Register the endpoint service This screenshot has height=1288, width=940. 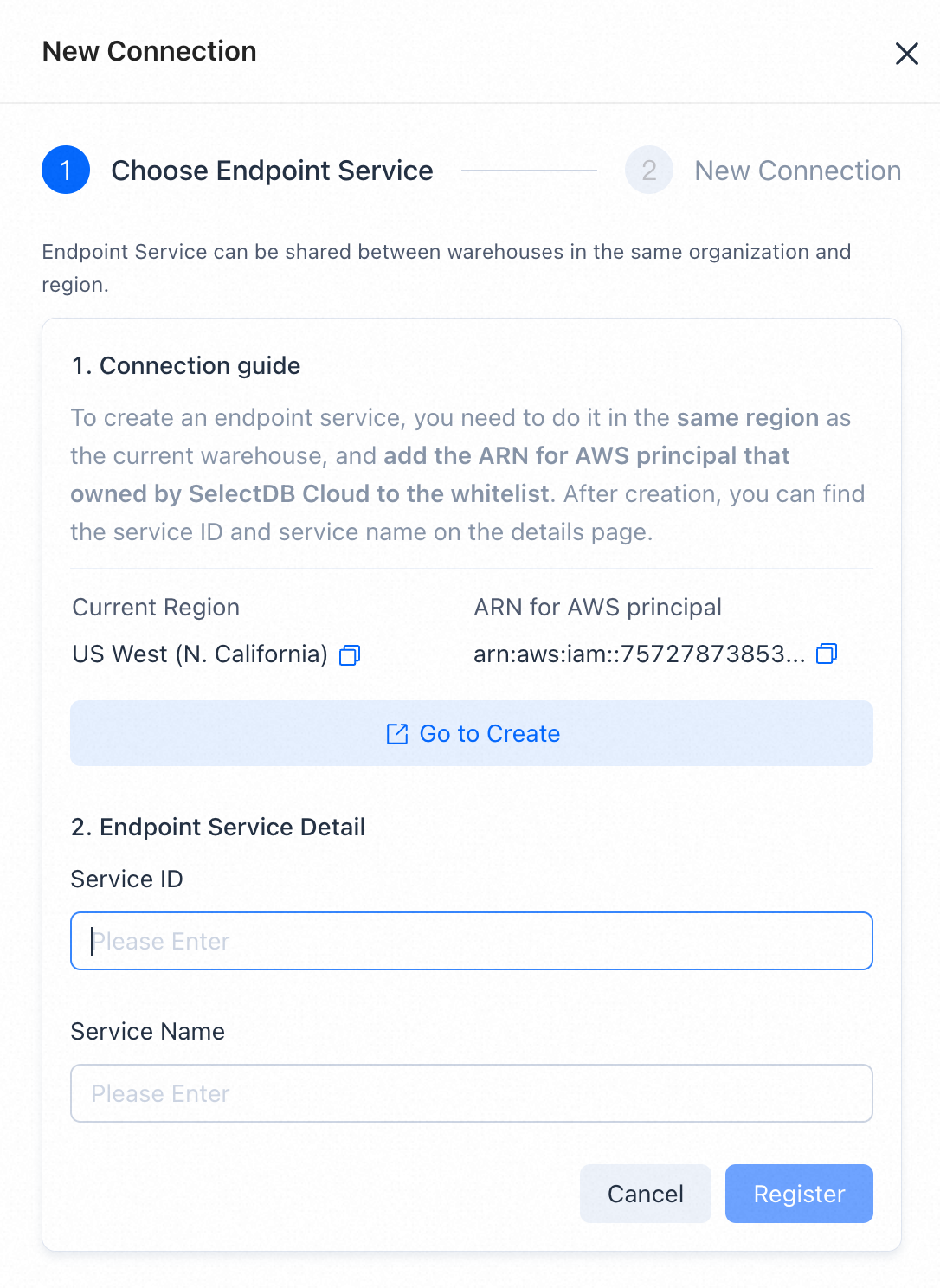799,1194
